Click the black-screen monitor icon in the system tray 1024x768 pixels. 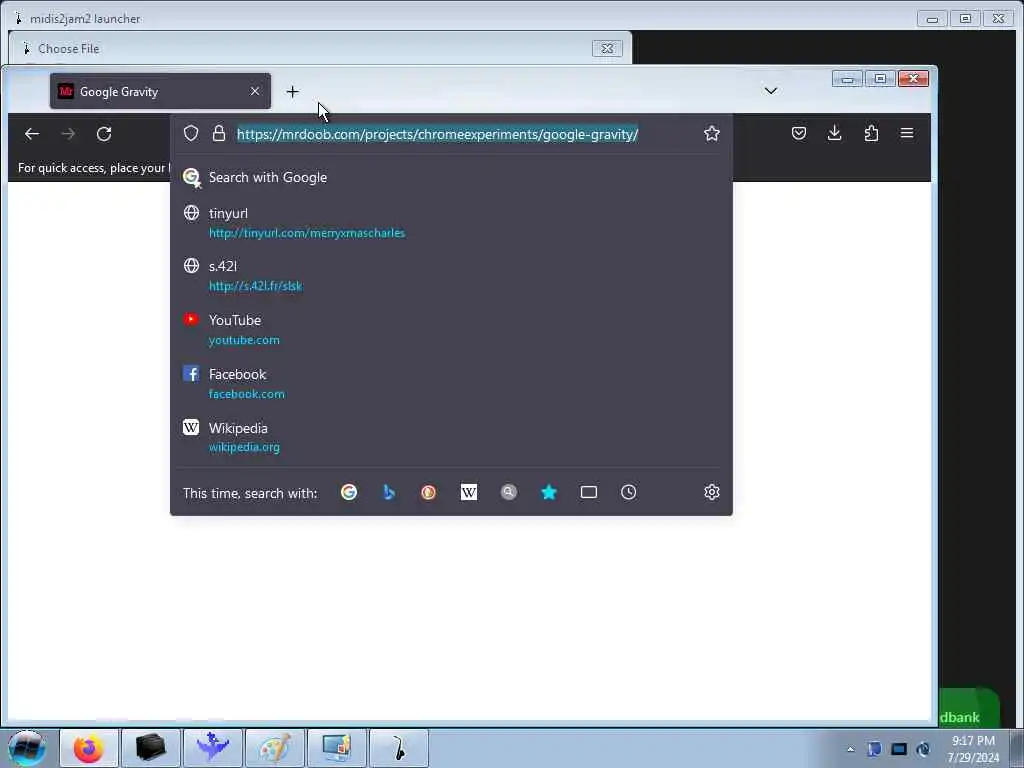(x=899, y=750)
